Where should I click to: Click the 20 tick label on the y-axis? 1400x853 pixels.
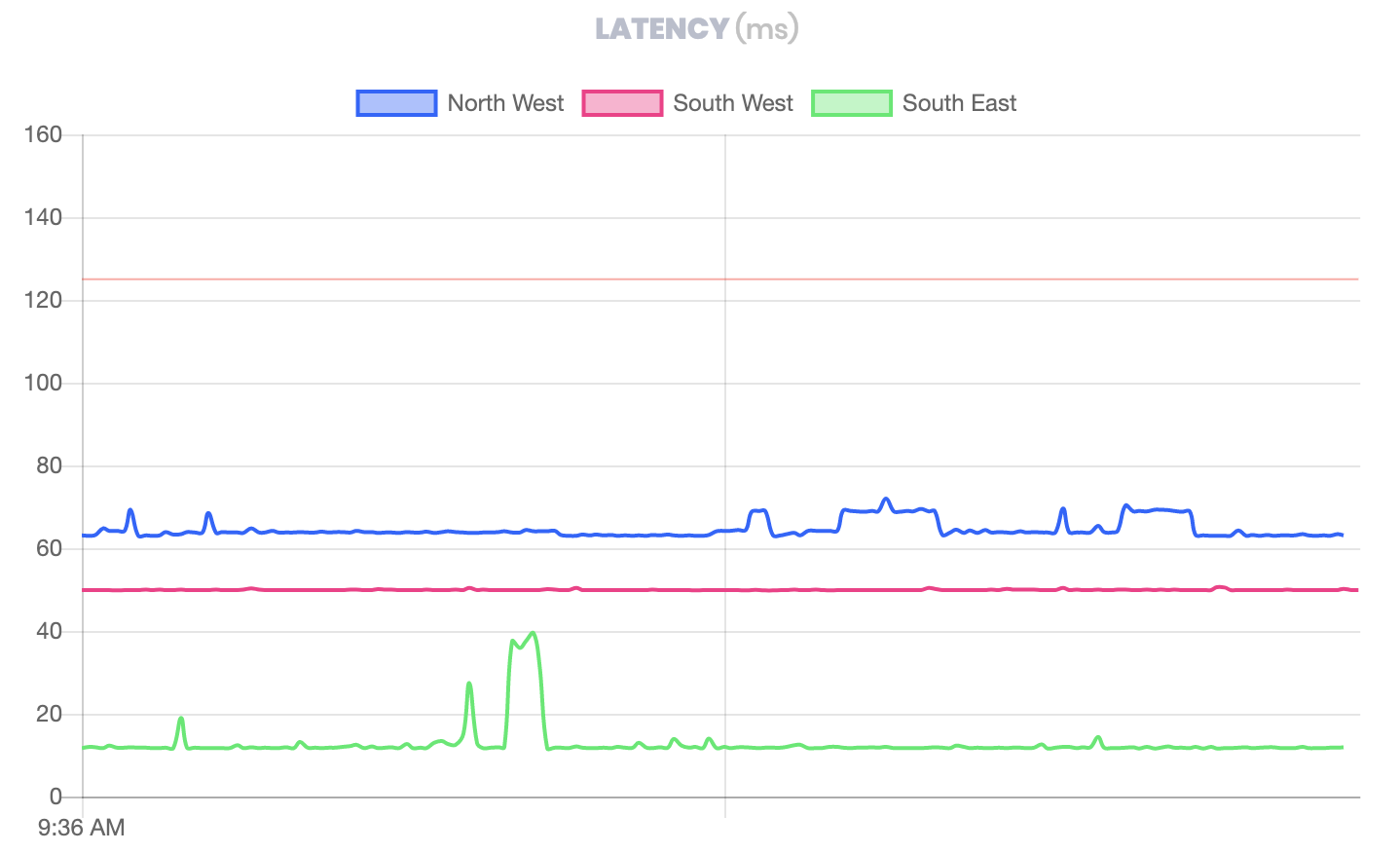[49, 715]
